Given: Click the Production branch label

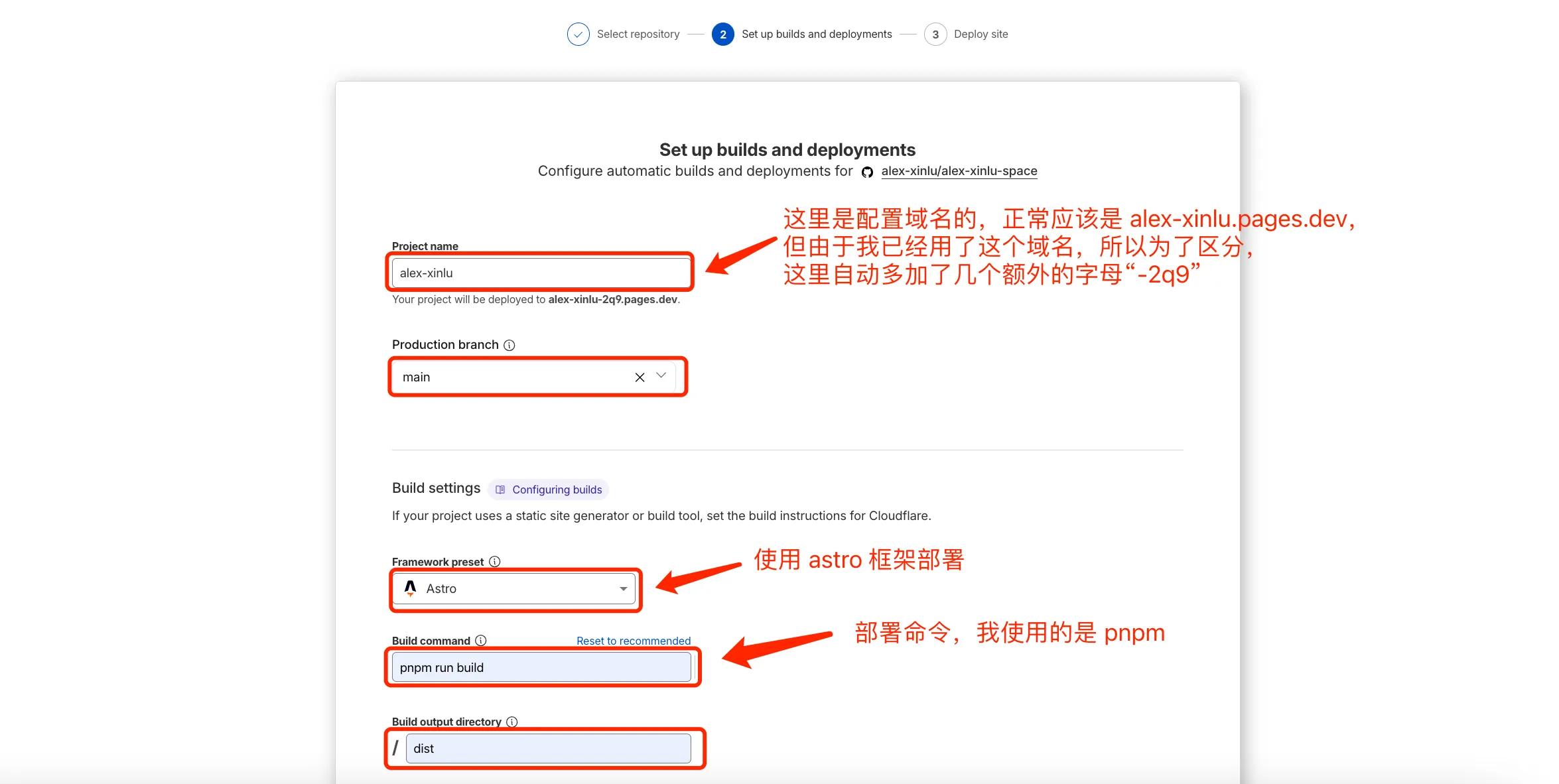Looking at the screenshot, I should pyautogui.click(x=445, y=345).
